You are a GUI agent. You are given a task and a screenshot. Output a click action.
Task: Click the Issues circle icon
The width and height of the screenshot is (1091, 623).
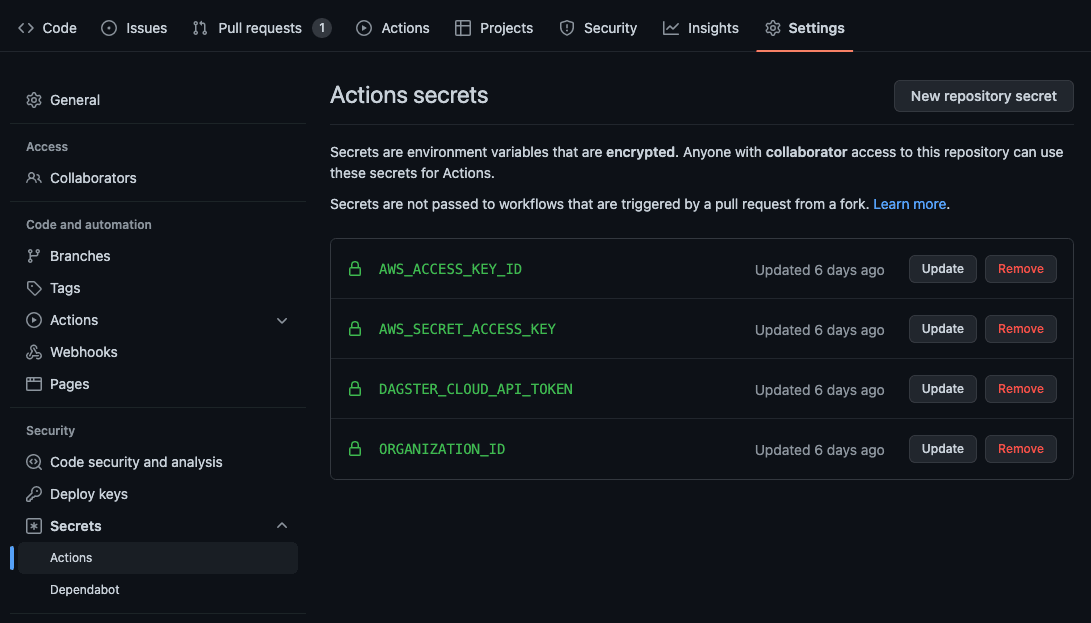pyautogui.click(x=107, y=28)
